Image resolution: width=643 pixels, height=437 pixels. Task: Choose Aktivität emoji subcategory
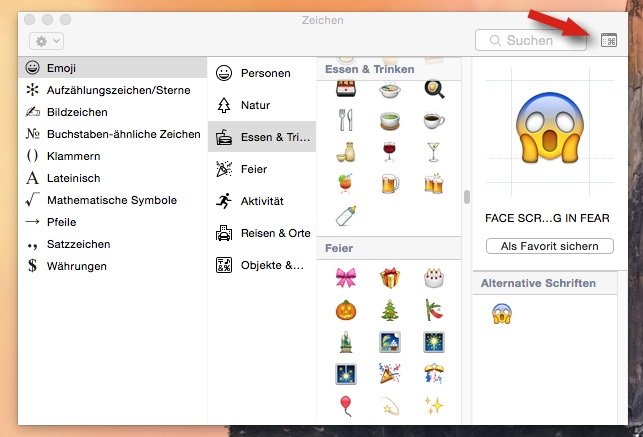[x=262, y=201]
